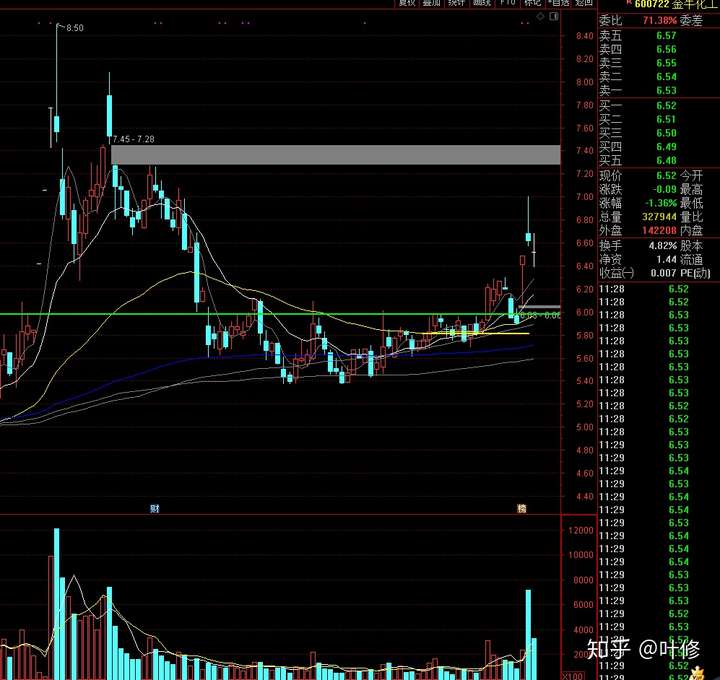720x680 pixels.
Task: Click the 收益(一) value 0.007
Action: (664, 273)
